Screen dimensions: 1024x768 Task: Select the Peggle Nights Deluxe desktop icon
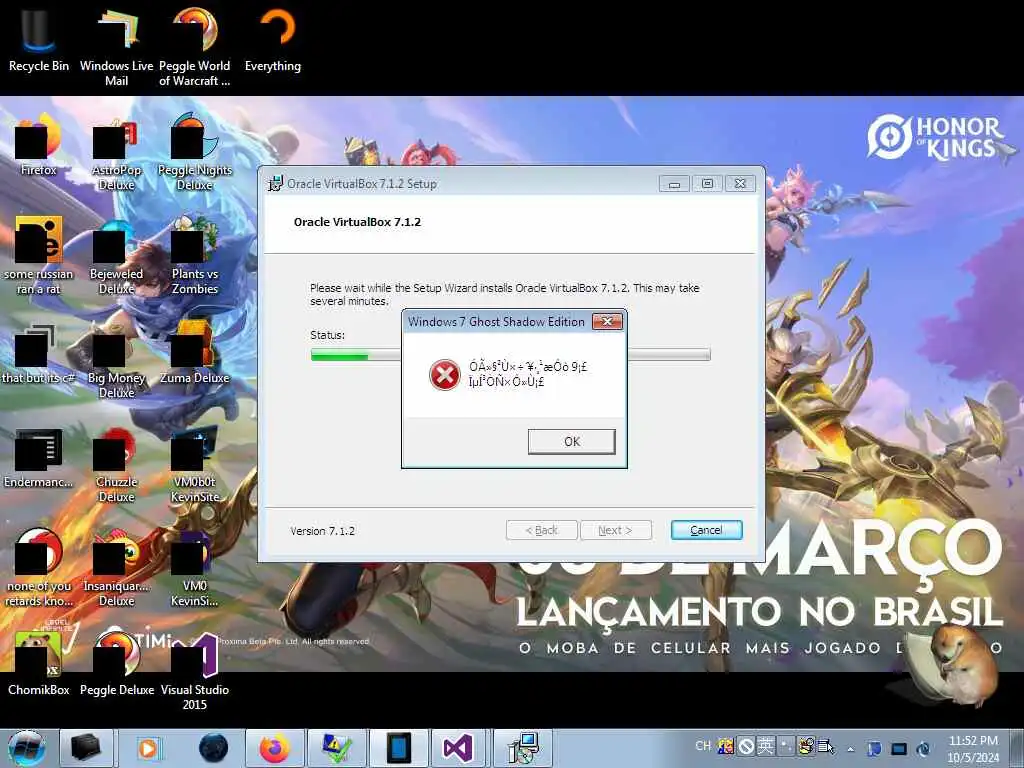[195, 152]
